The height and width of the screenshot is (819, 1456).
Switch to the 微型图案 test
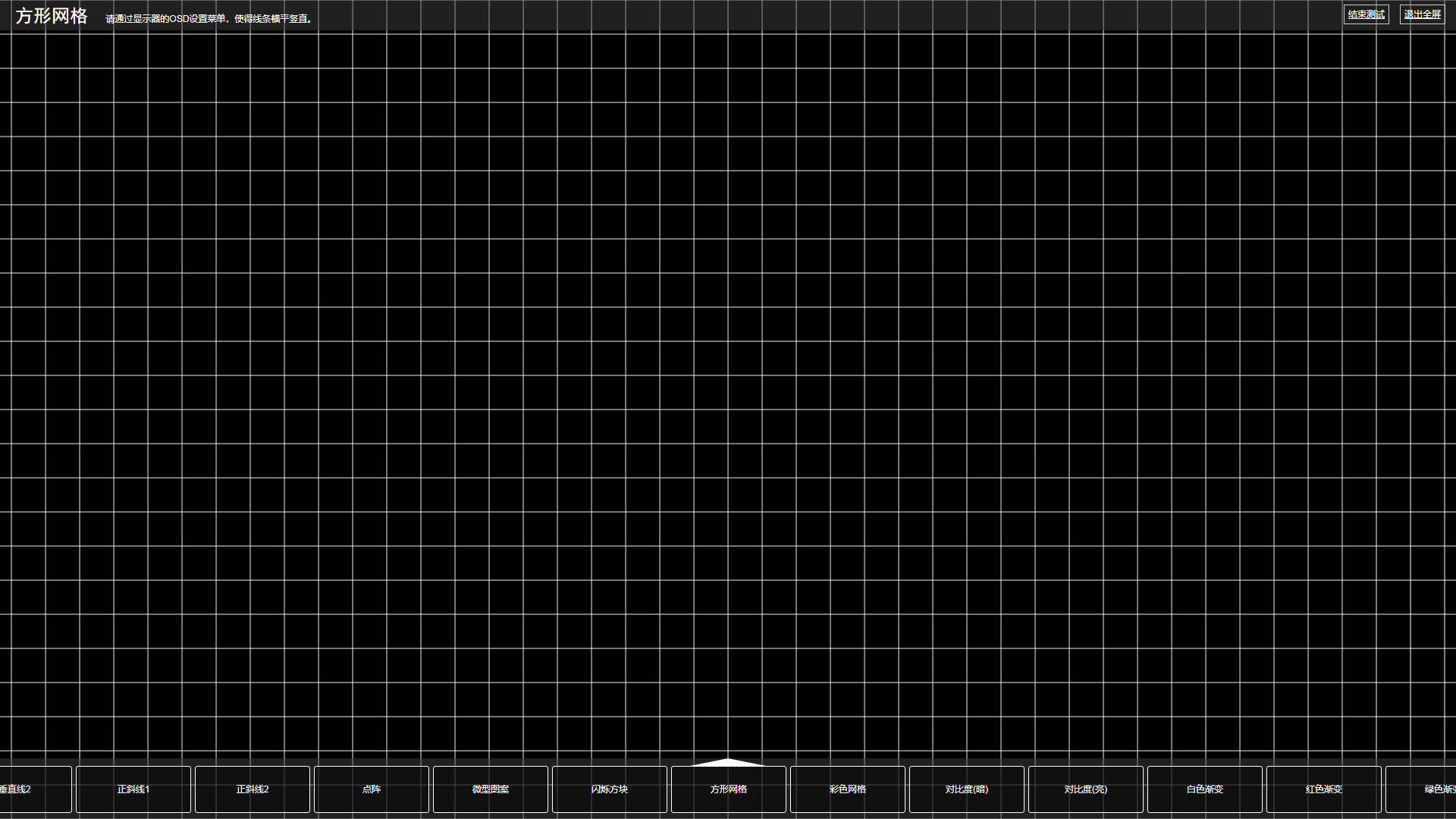491,789
